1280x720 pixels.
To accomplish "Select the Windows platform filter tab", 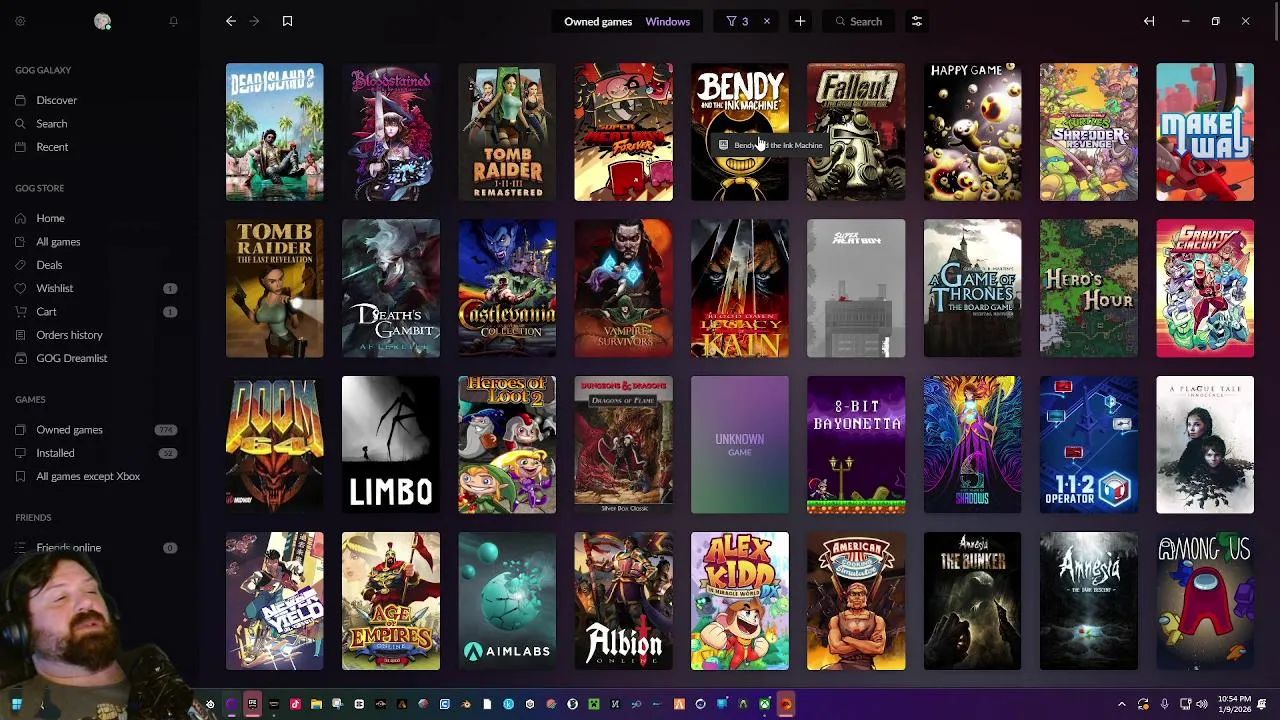I will tap(667, 21).
